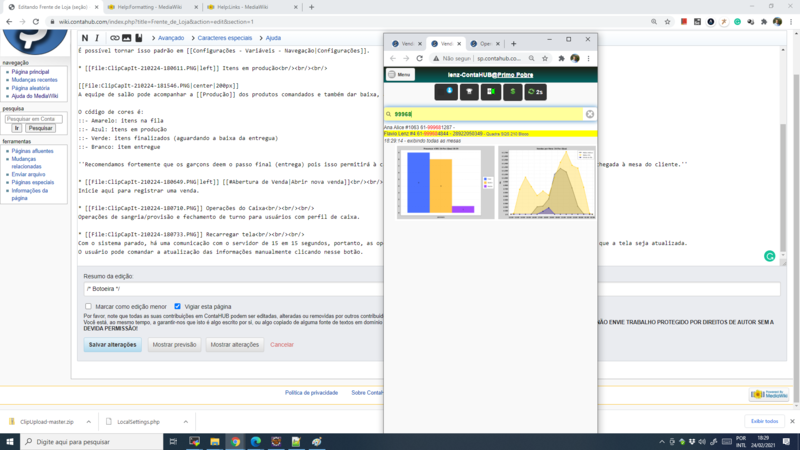
Task: Click Exibir todos downloads button
Action: [x=764, y=421]
